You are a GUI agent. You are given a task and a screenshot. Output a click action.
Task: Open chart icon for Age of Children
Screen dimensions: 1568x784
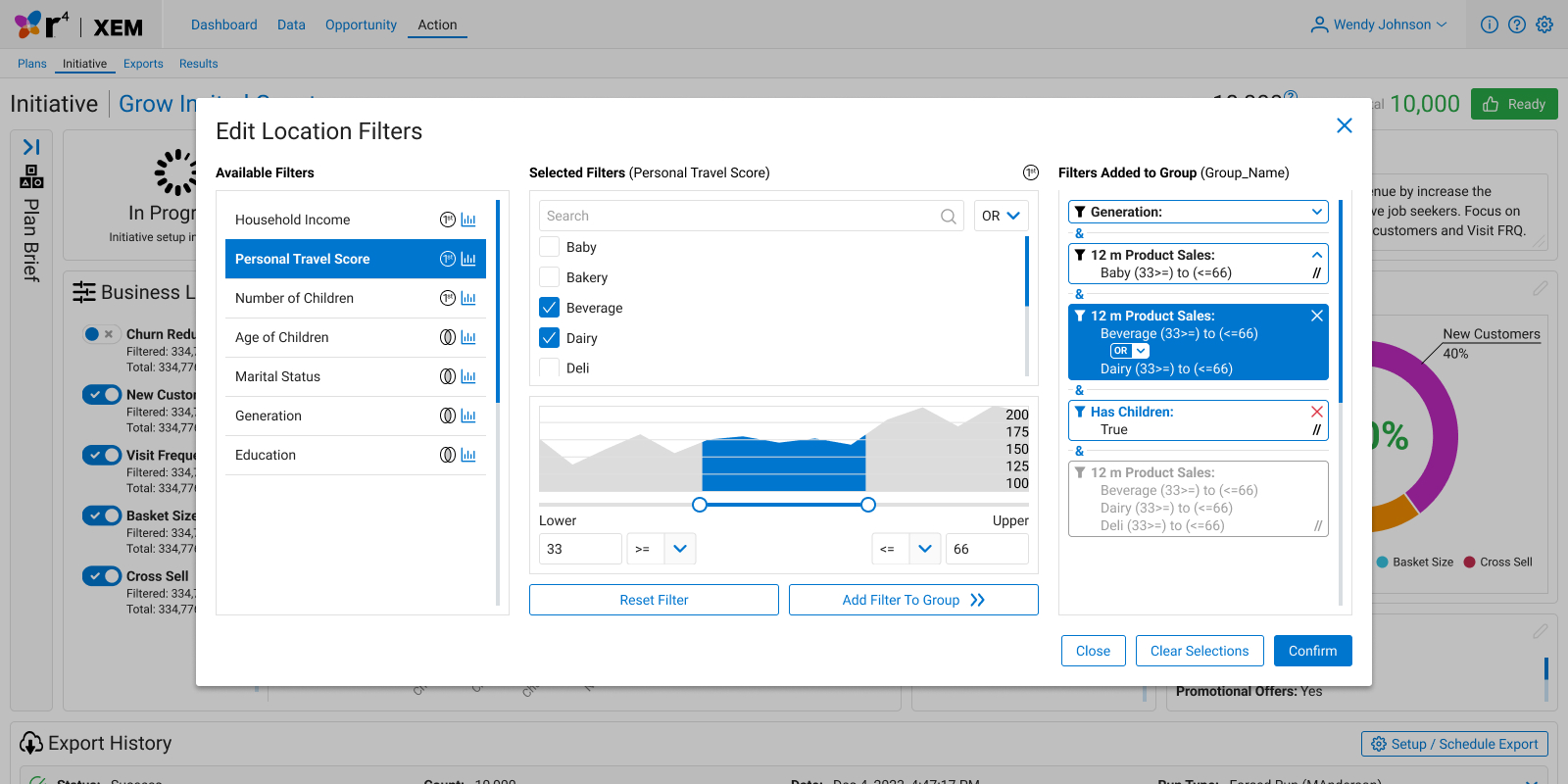point(468,337)
